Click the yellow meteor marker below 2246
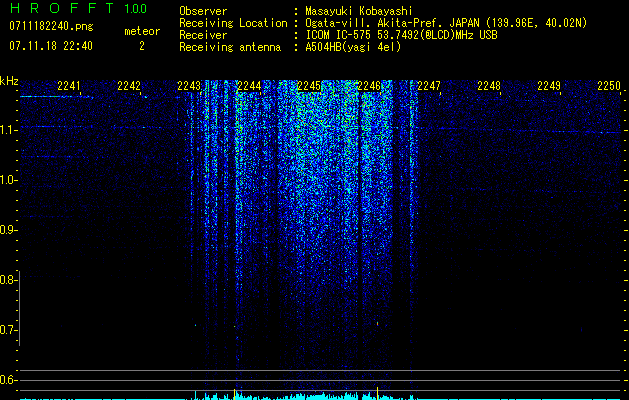 coord(377,393)
